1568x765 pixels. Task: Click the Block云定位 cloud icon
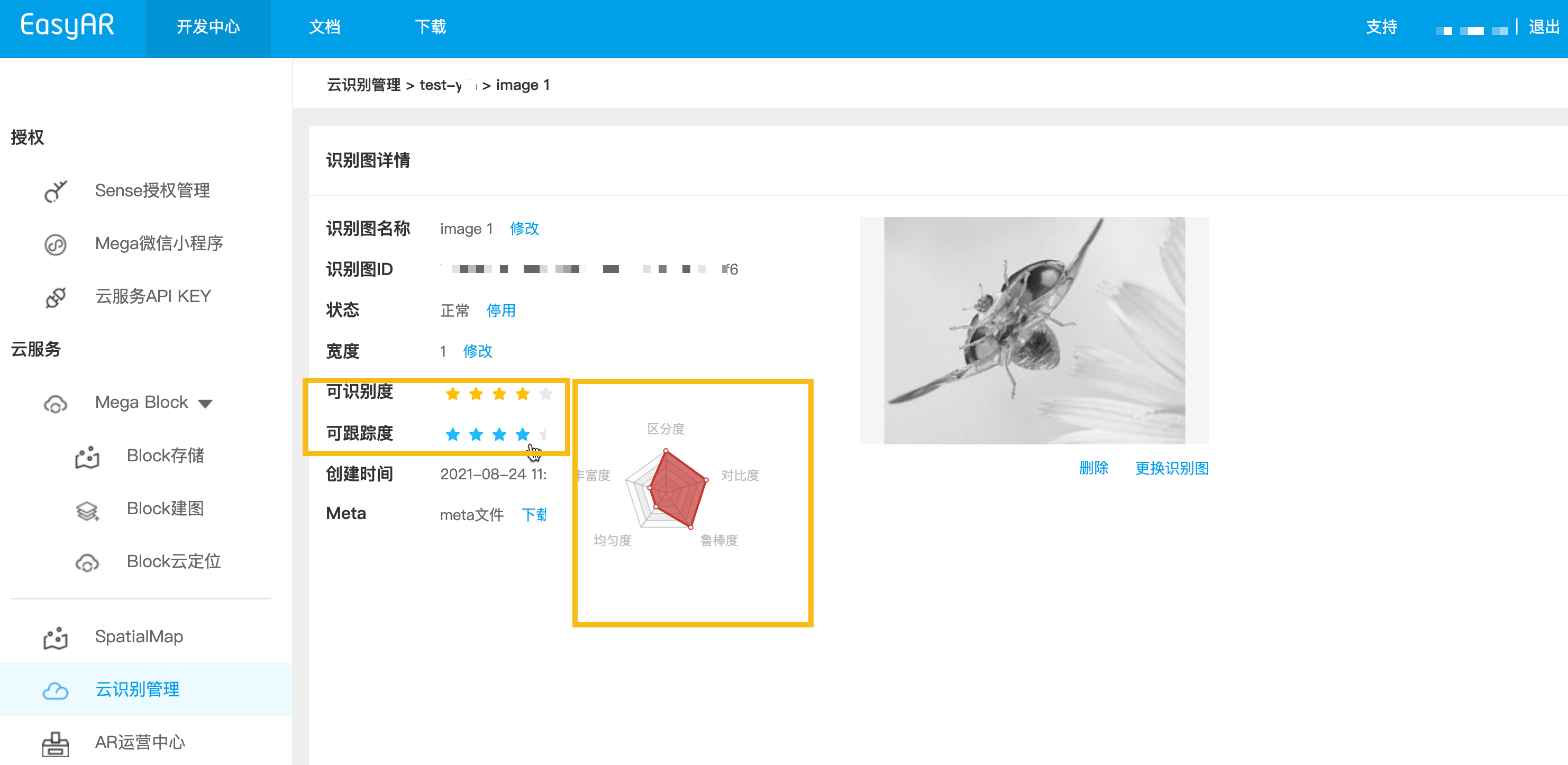pyautogui.click(x=87, y=562)
